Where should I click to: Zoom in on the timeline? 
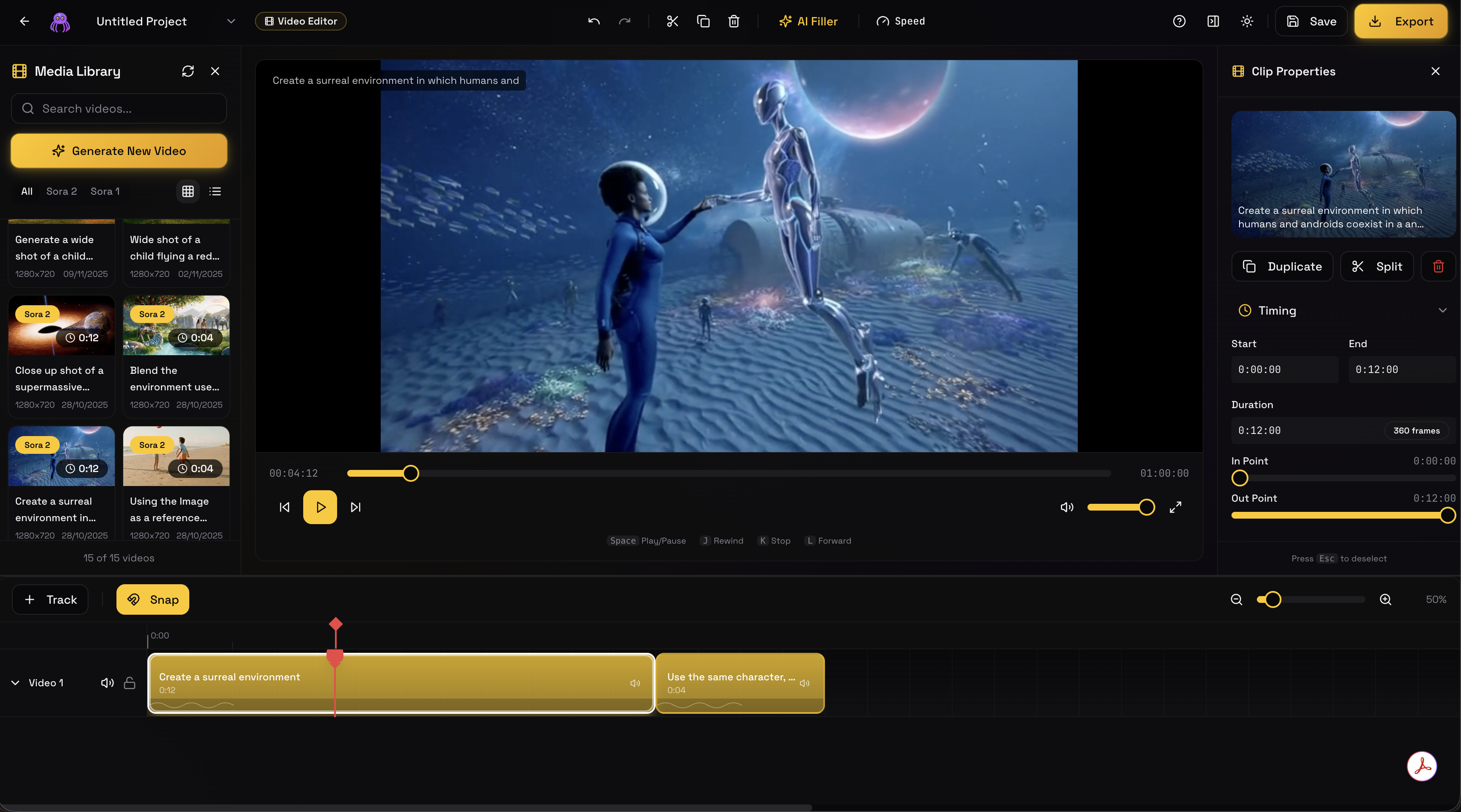[1385, 599]
